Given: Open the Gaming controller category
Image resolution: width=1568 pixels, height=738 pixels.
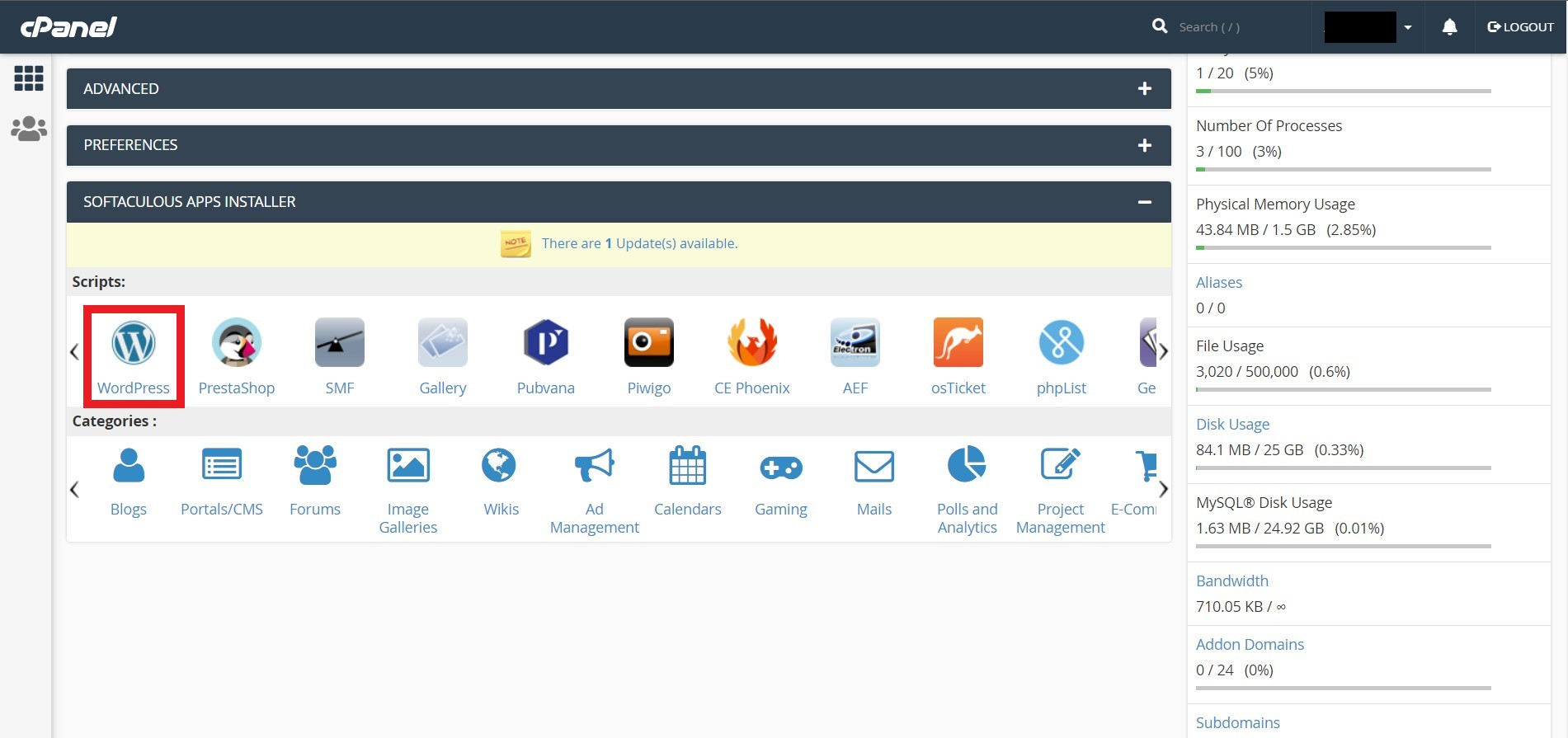Looking at the screenshot, I should coord(781,468).
